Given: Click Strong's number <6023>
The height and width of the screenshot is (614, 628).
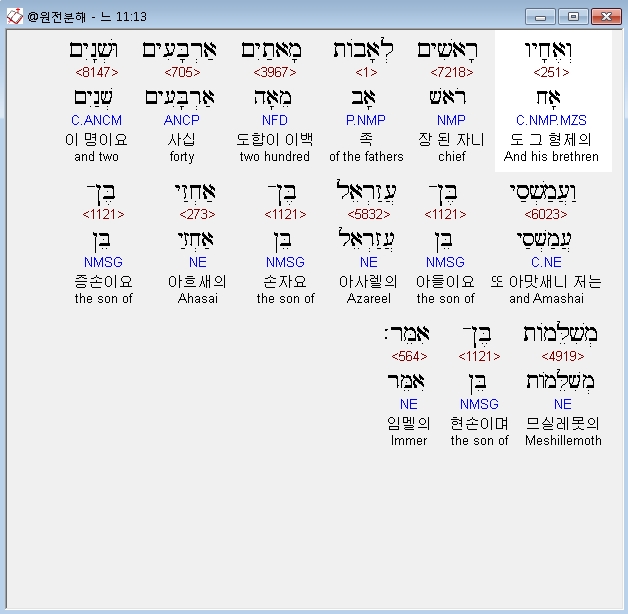Looking at the screenshot, I should [x=546, y=214].
